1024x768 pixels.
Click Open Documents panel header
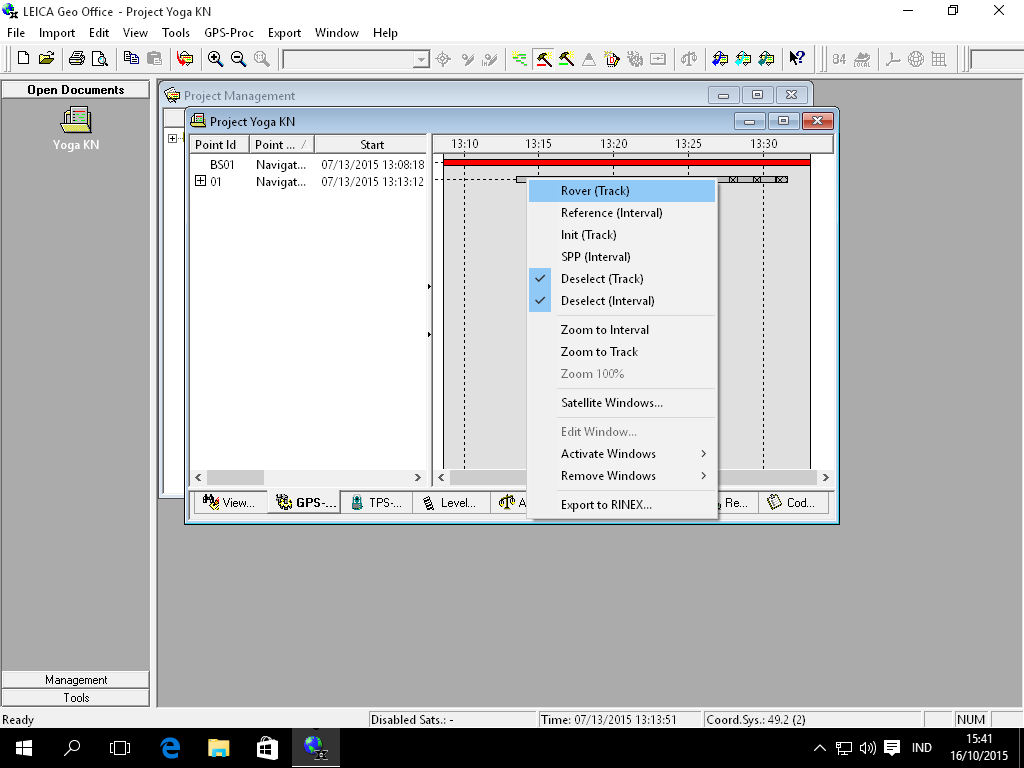(x=76, y=89)
